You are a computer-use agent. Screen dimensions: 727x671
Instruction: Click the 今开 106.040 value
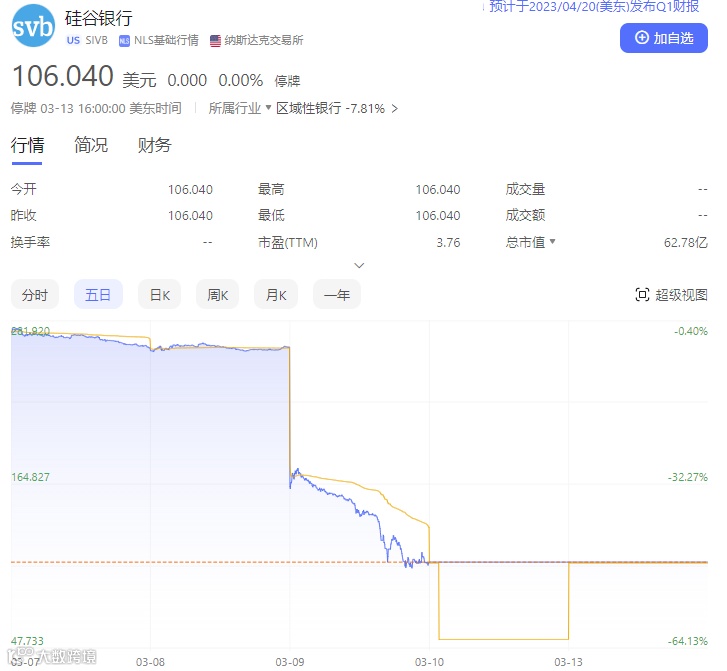pyautogui.click(x=190, y=190)
